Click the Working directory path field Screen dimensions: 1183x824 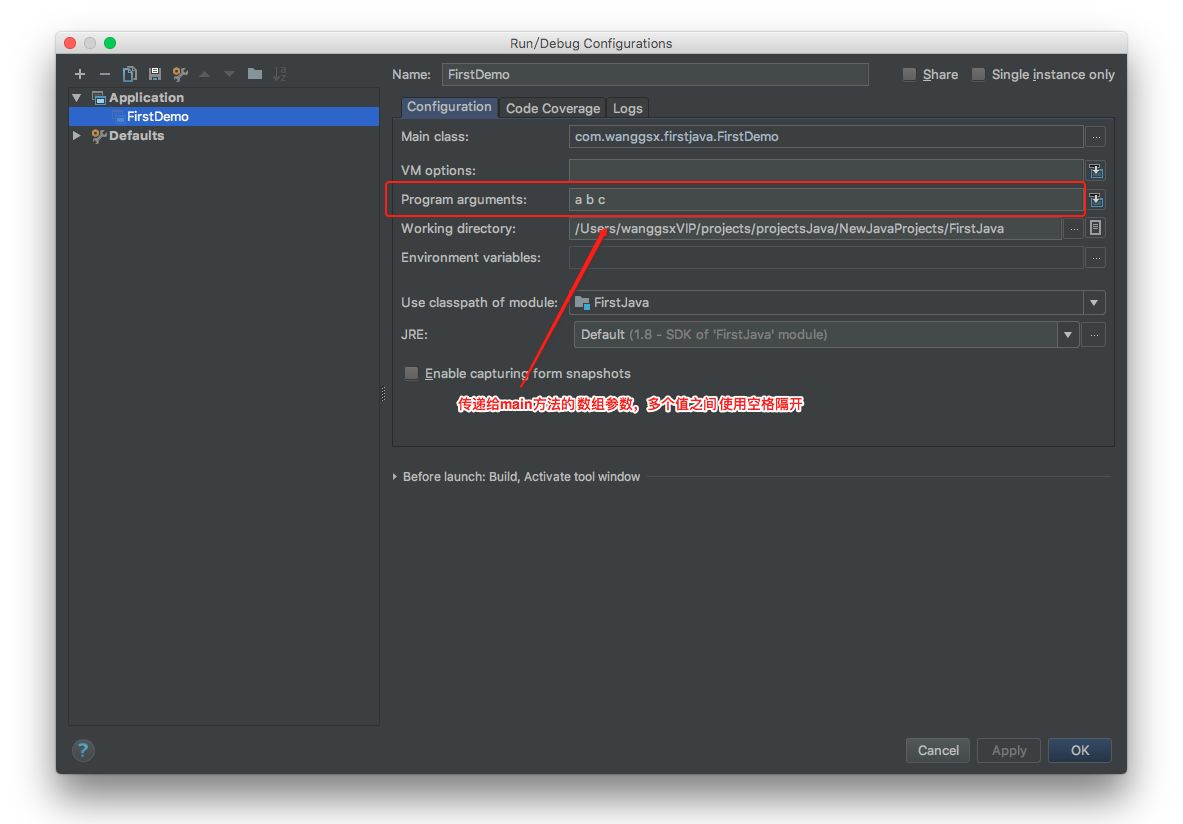click(x=815, y=229)
